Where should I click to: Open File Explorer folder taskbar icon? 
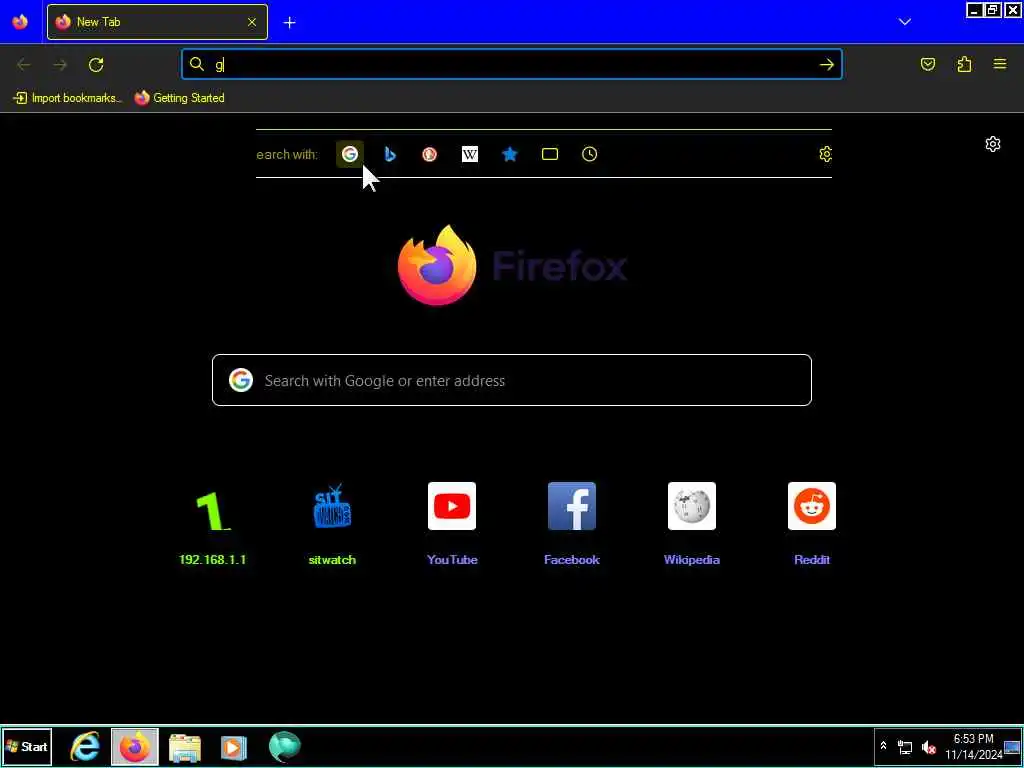point(185,746)
